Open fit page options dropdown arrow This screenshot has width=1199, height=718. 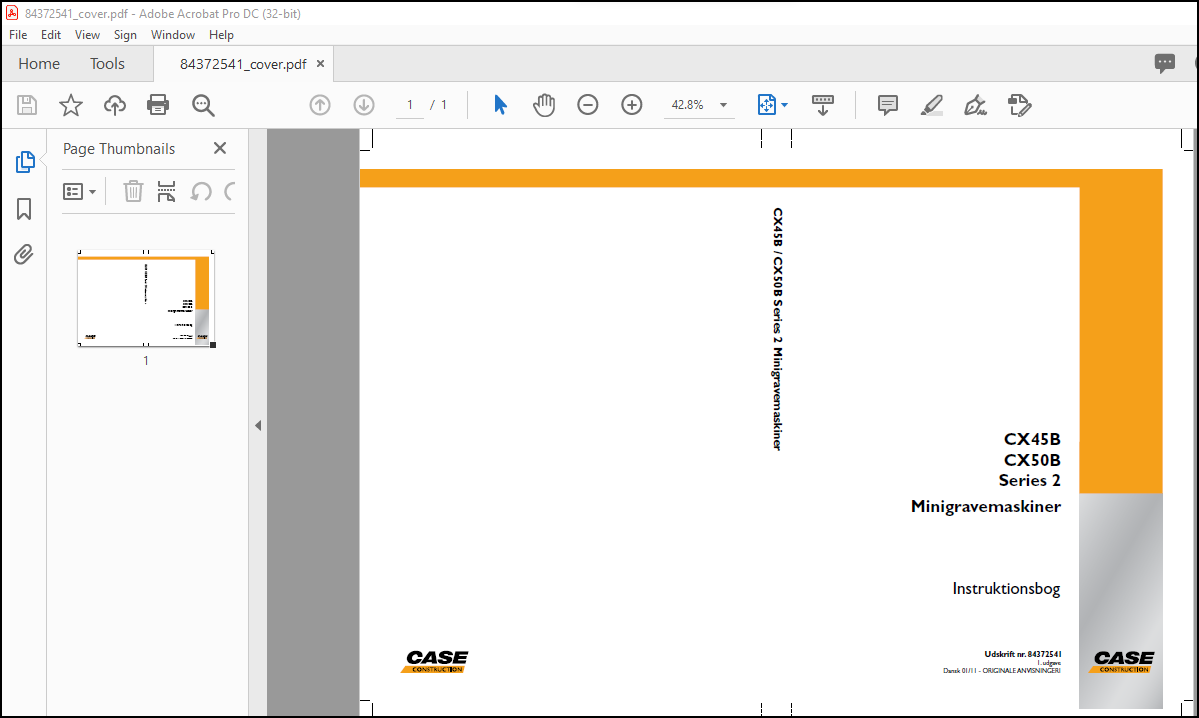pyautogui.click(x=785, y=106)
